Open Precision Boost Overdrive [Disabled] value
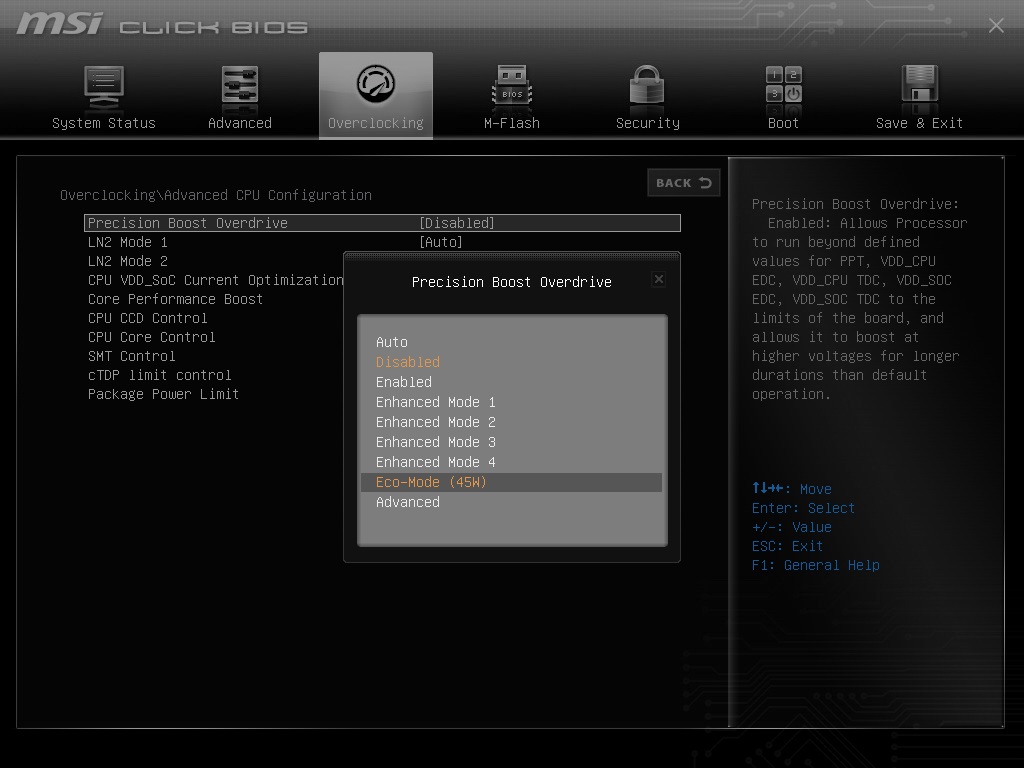 click(x=456, y=223)
